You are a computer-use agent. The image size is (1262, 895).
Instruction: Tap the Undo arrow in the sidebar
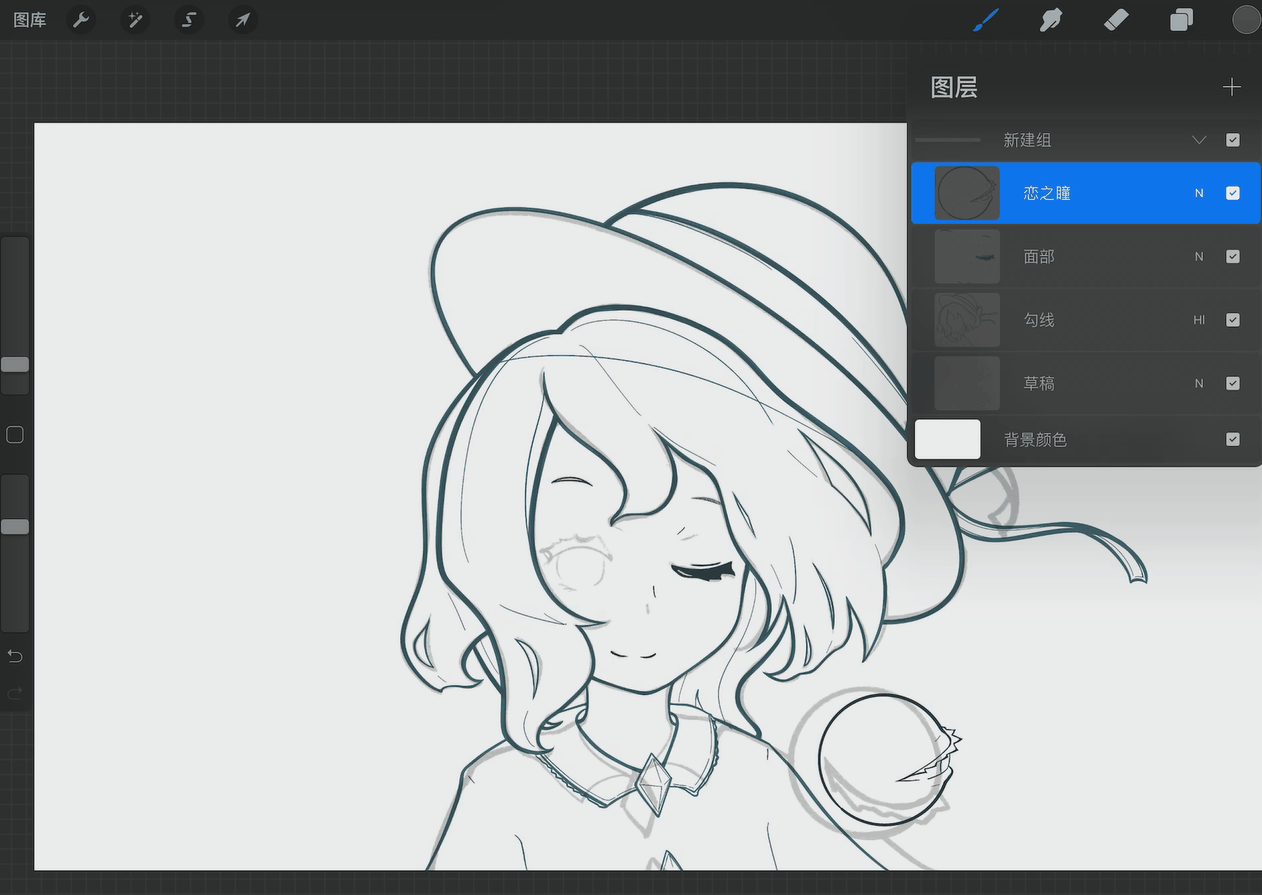(x=14, y=655)
